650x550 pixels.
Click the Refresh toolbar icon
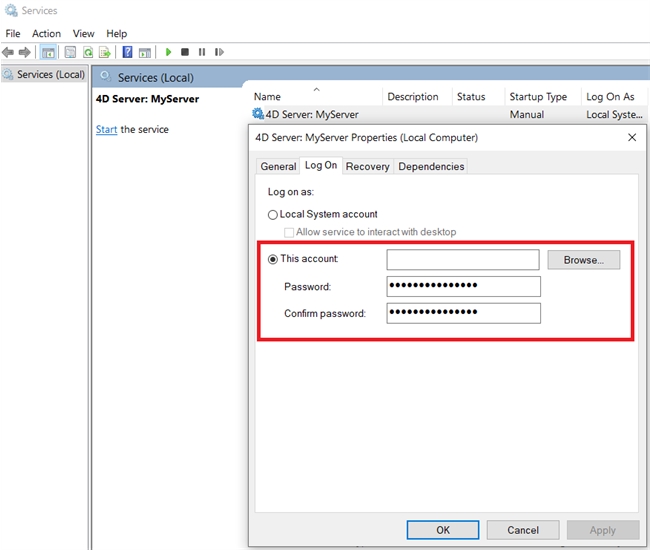88,52
